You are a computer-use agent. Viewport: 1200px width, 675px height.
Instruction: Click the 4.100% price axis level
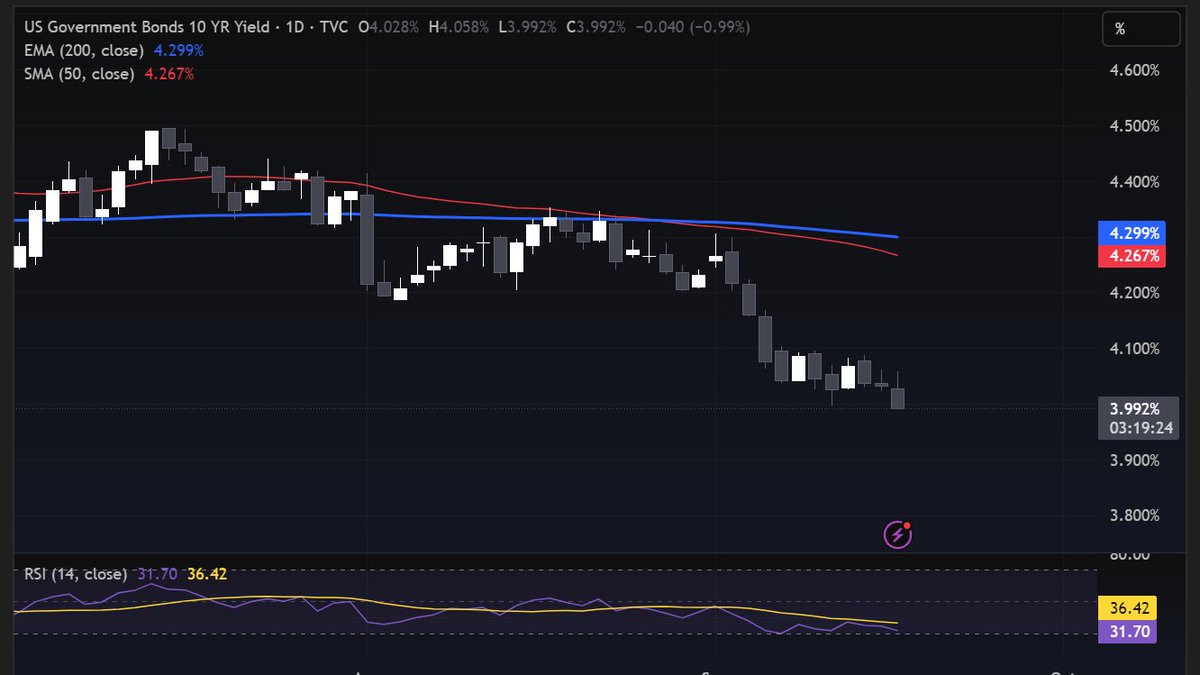pyautogui.click(x=1134, y=348)
